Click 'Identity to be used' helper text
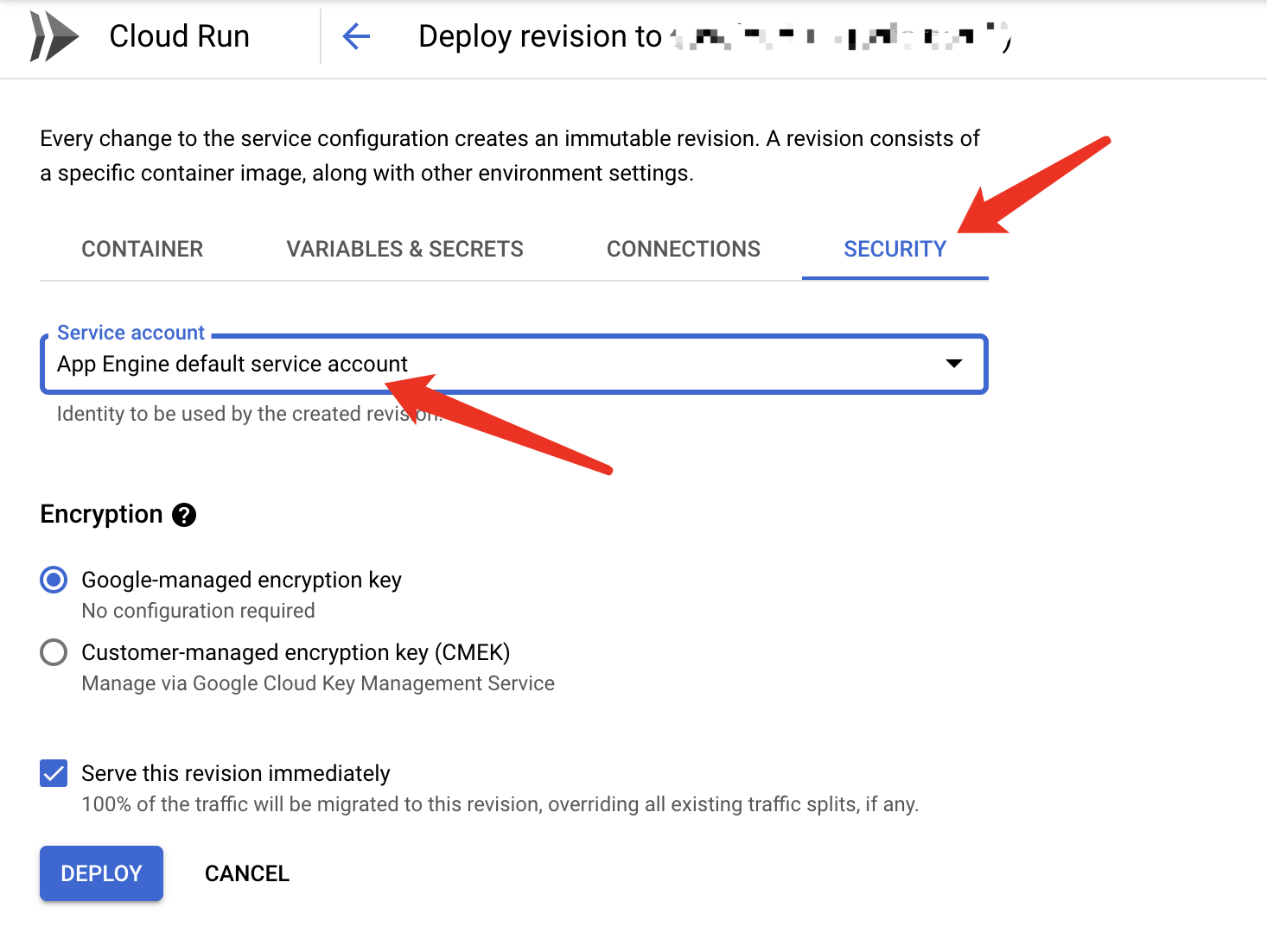The width and height of the screenshot is (1267, 952). pos(249,414)
